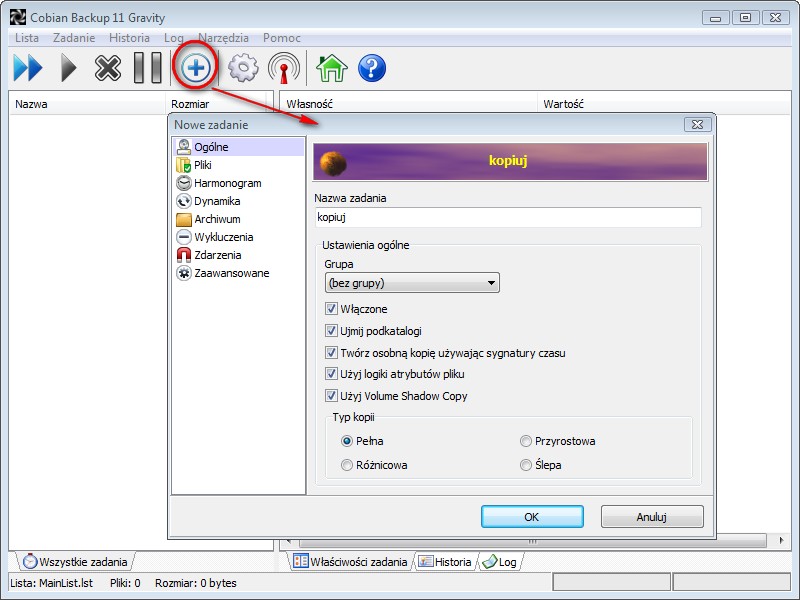Select Ślepa backup type
800x600 pixels.
[x=526, y=465]
